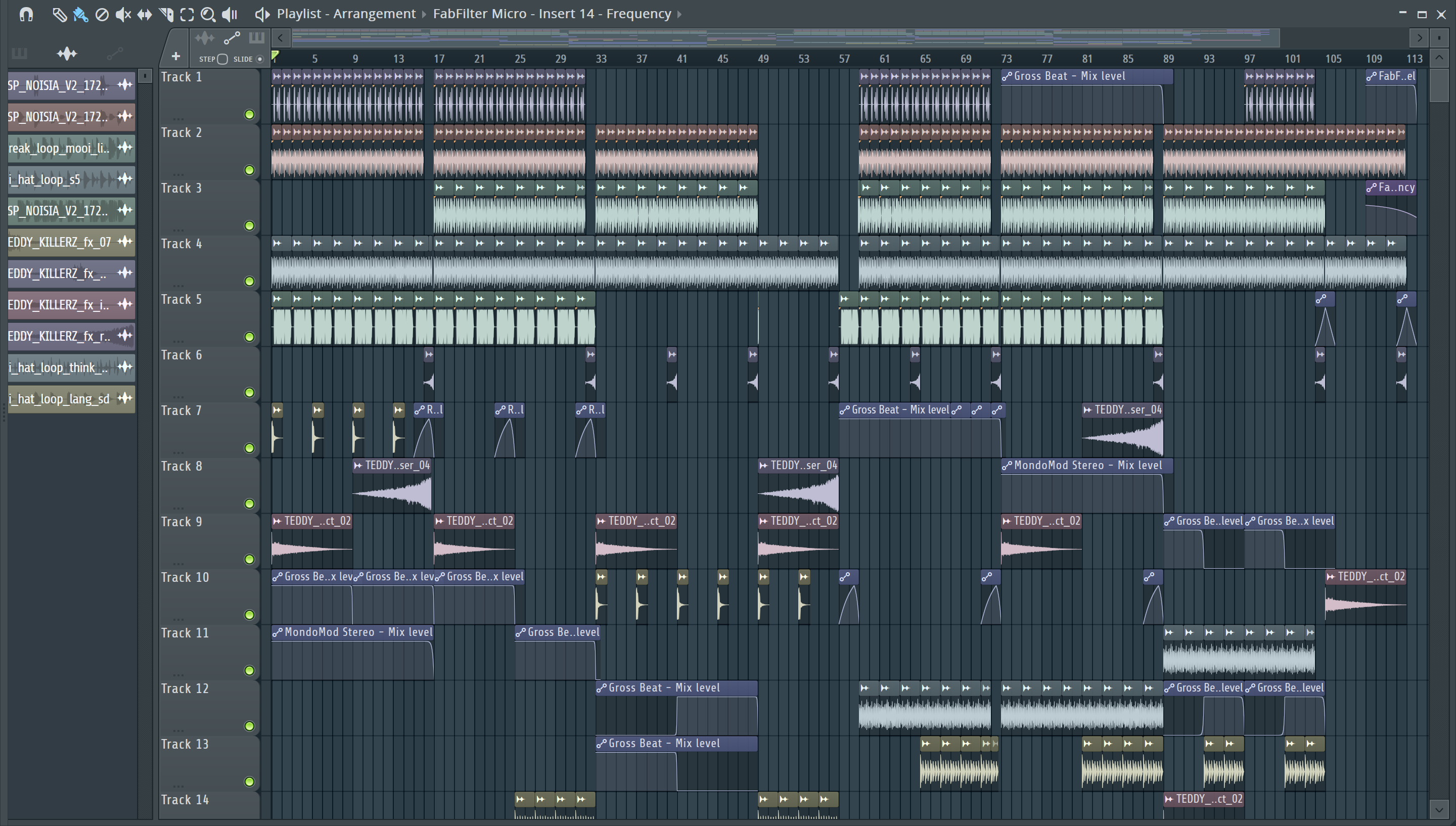1456x826 pixels.
Task: Click the playlist overview scroll bar
Action: [x=786, y=38]
